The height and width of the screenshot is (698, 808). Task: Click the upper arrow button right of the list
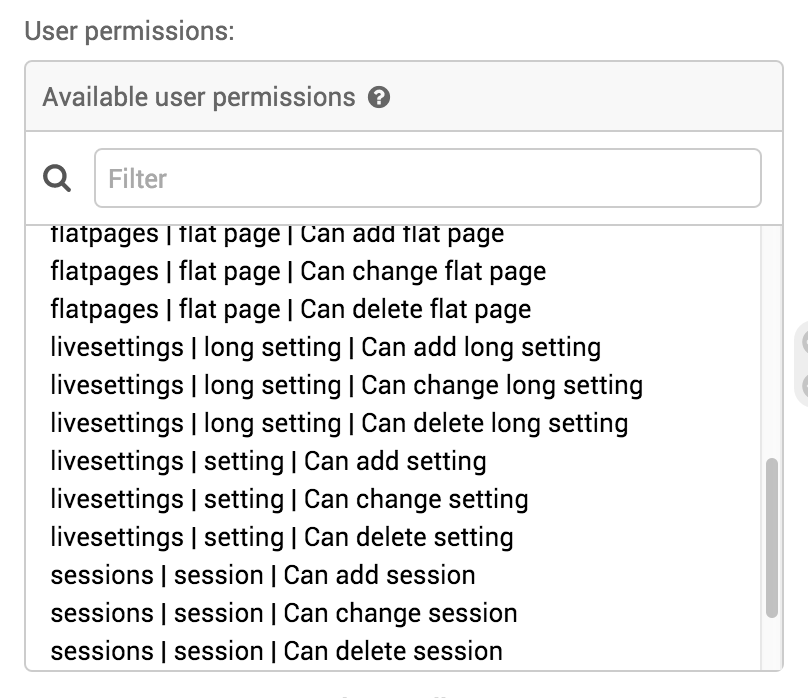tap(804, 343)
